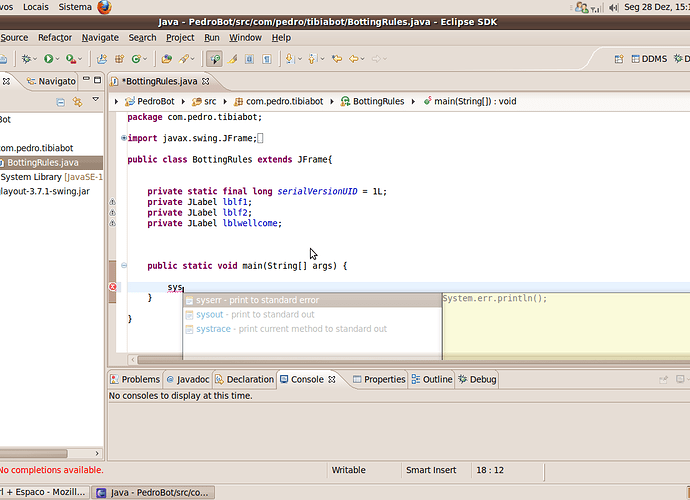Minimize the Package Explorer panel
The height and width of the screenshot is (500, 690).
click(x=86, y=79)
